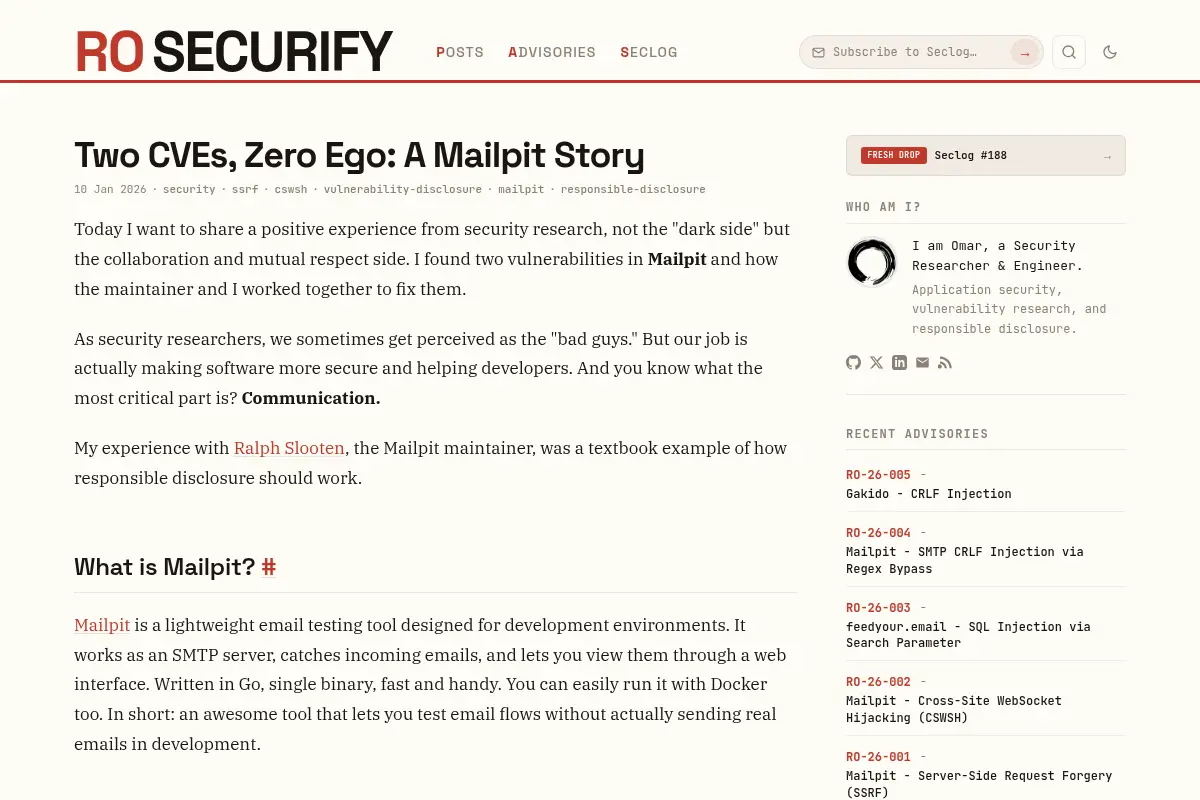Click the heading anchor hash icon

(x=268, y=567)
